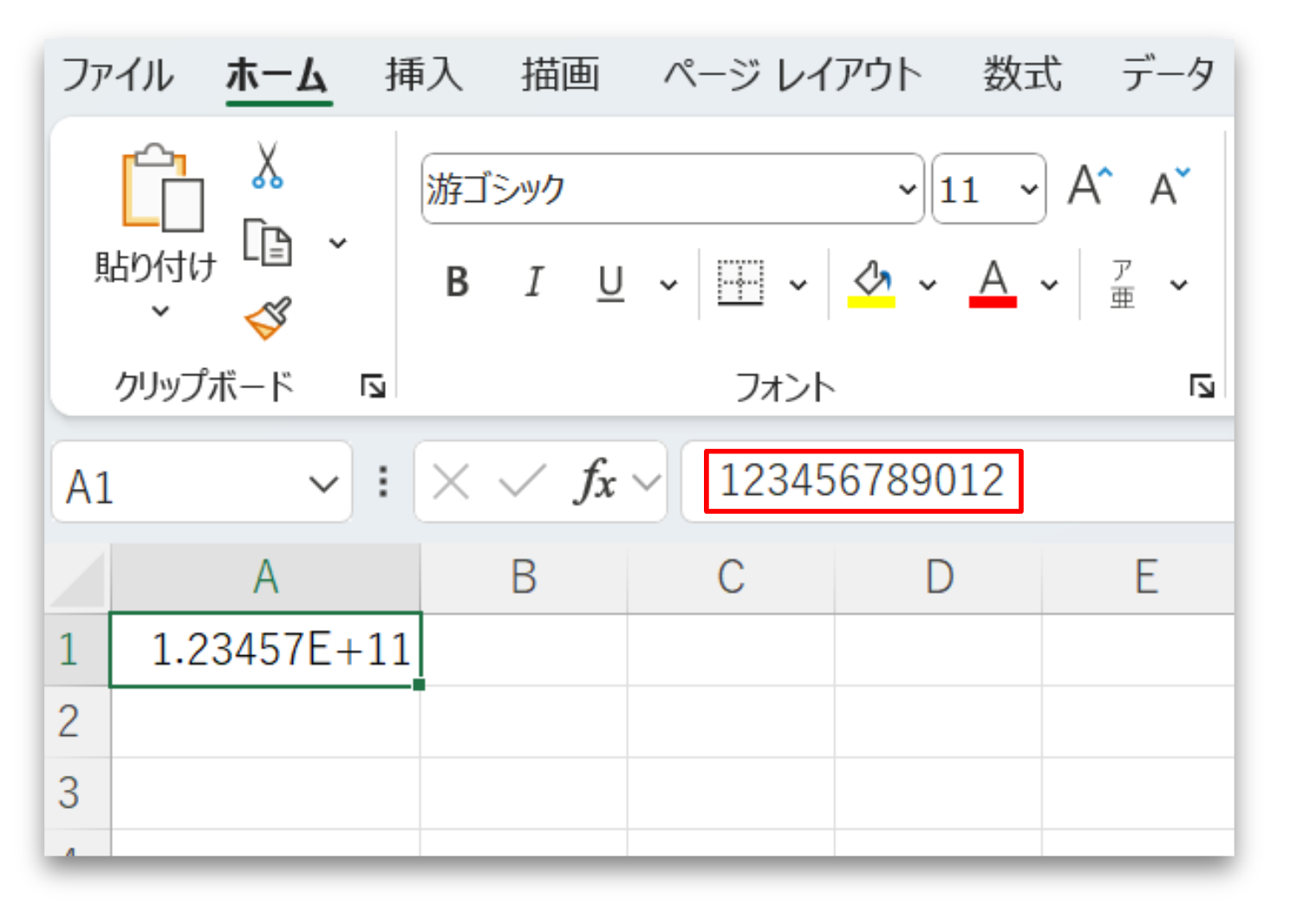The width and height of the screenshot is (1316, 917).
Task: Select column D header
Action: [939, 577]
